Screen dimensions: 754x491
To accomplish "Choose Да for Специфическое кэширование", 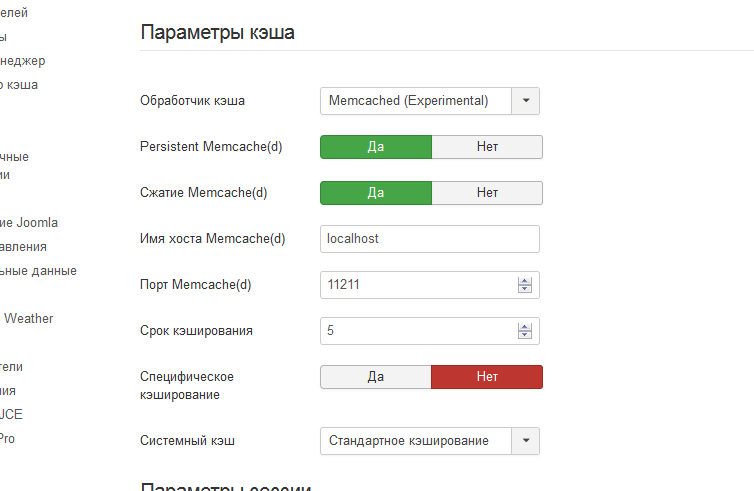I will pyautogui.click(x=376, y=377).
